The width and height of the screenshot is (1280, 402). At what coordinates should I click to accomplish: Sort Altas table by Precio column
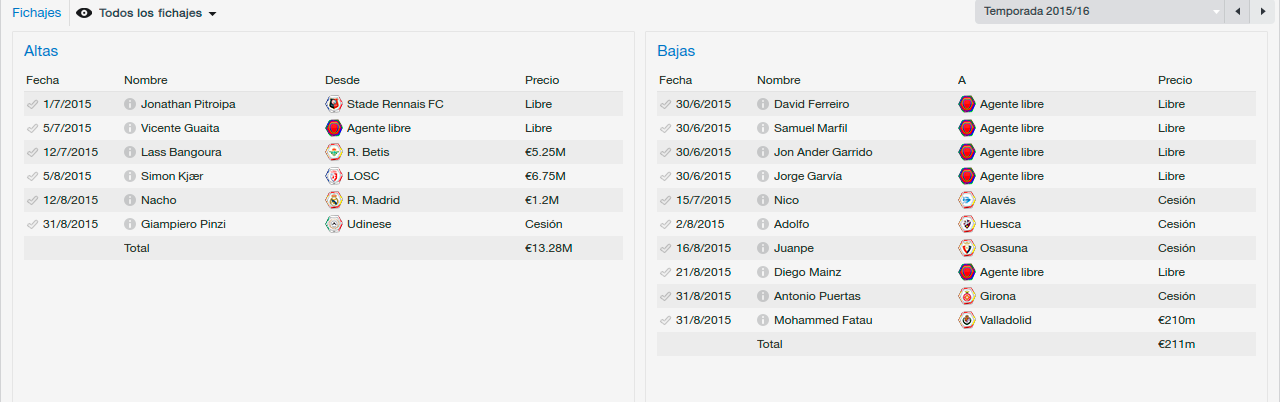pos(542,80)
